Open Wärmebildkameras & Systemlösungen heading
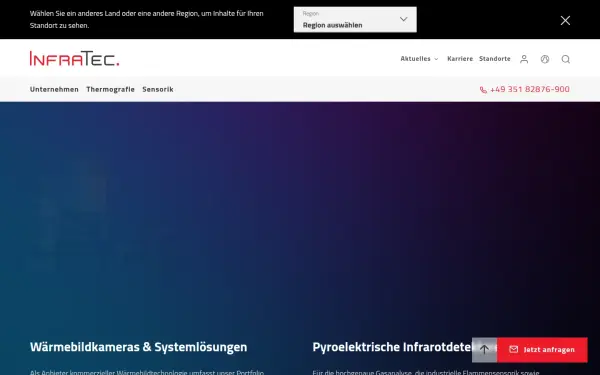Image resolution: width=600 pixels, height=375 pixels. tap(139, 347)
